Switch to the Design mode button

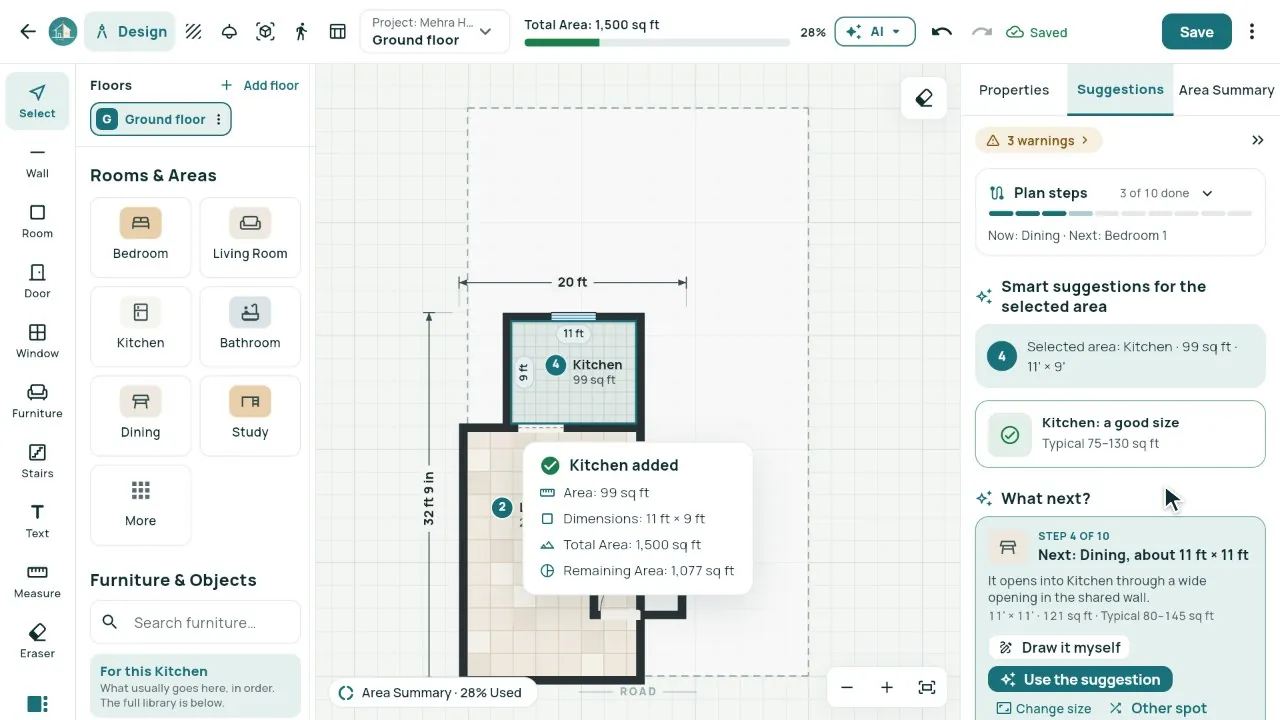tap(130, 32)
